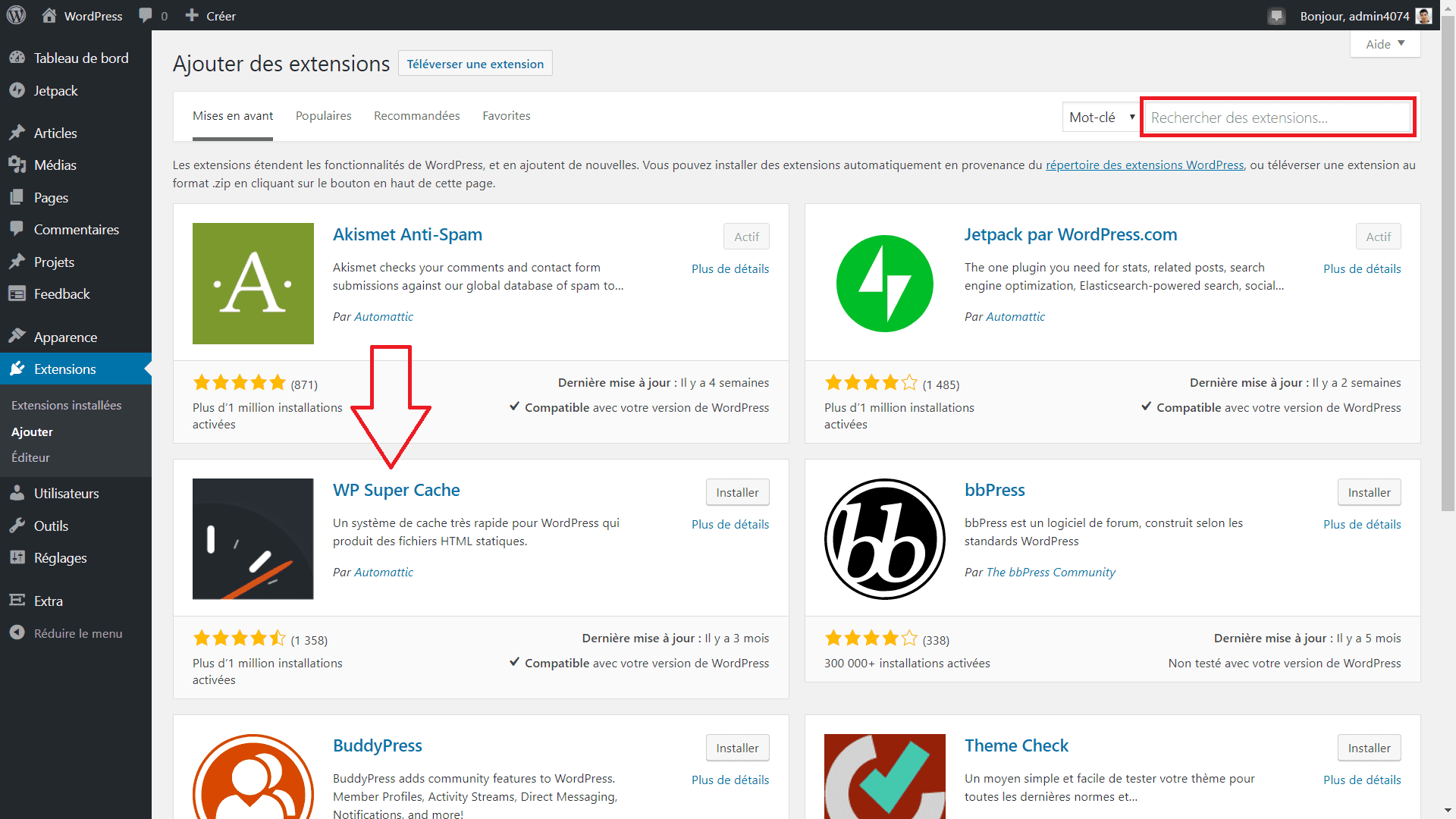
Task: Install the BuddyPress plugin
Action: point(738,748)
